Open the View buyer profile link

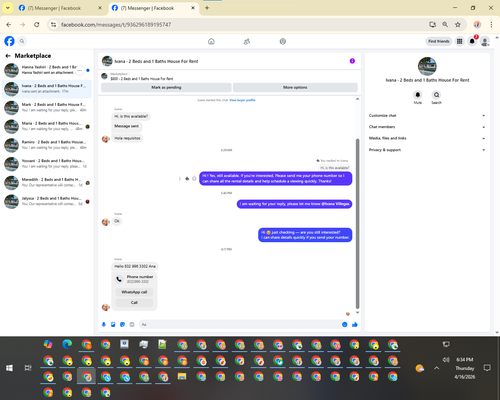pyautogui.click(x=242, y=100)
